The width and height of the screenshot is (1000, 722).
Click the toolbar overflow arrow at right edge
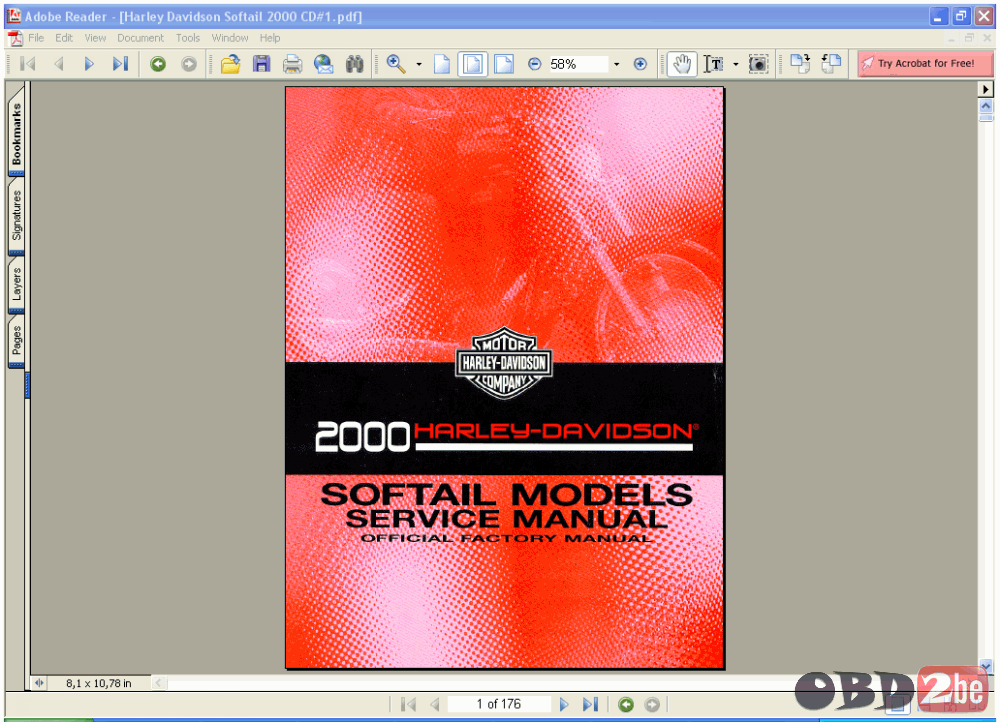[986, 89]
